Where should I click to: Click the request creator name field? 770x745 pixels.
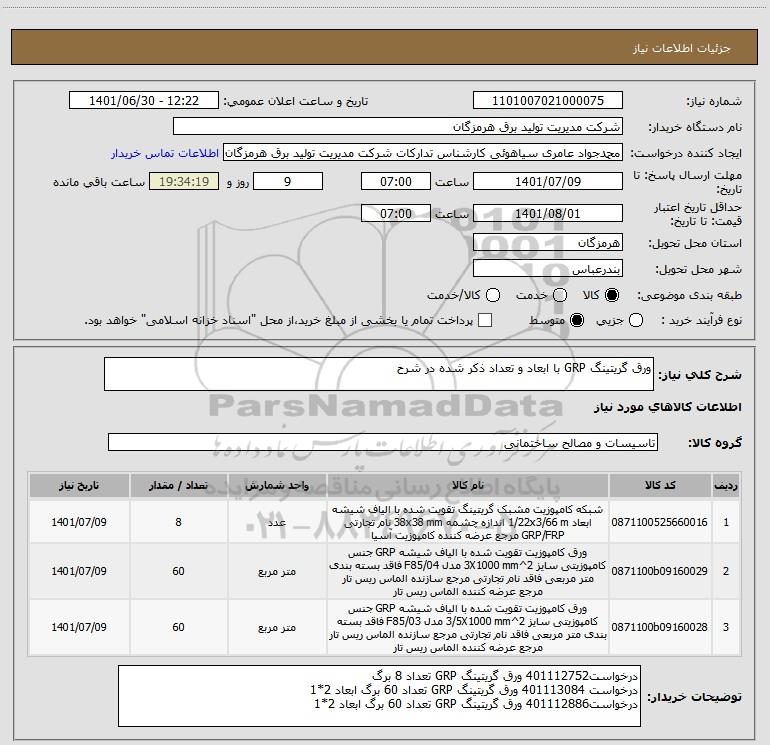(423, 153)
